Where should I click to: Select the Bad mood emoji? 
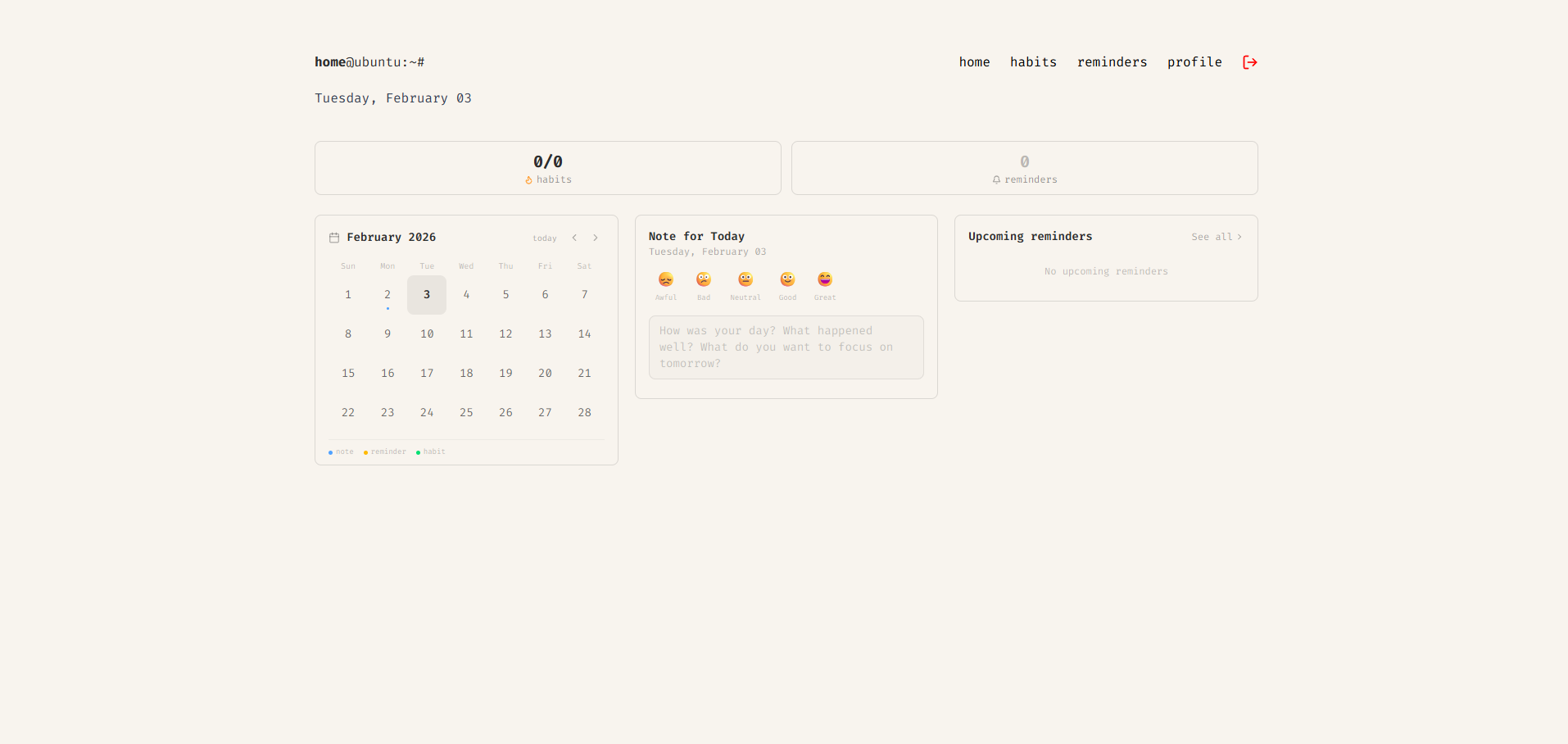[x=704, y=280]
